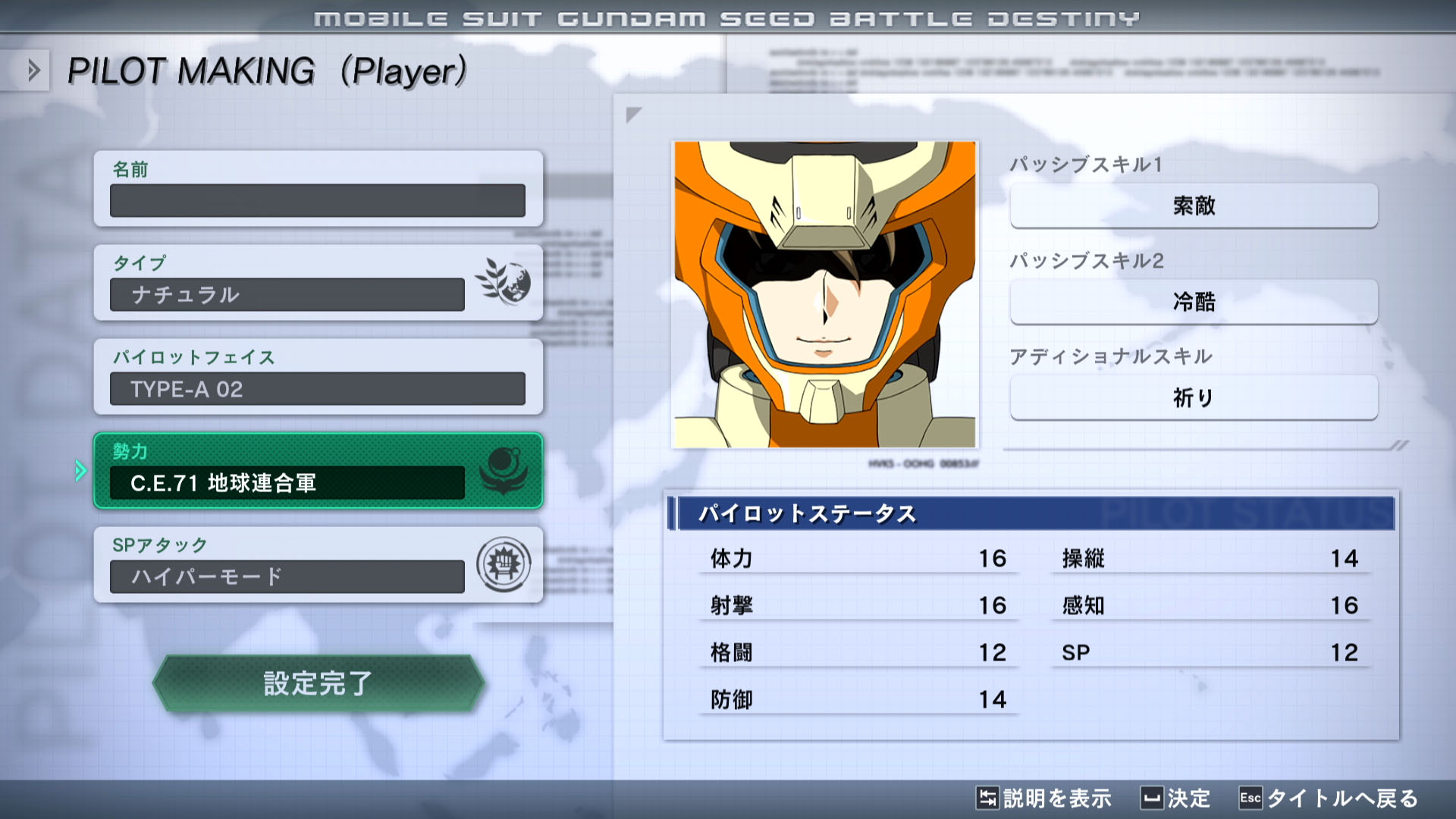Screen dimensions: 1456x819
Task: Click the spacebar confirm key icon
Action: pyautogui.click(x=1151, y=798)
